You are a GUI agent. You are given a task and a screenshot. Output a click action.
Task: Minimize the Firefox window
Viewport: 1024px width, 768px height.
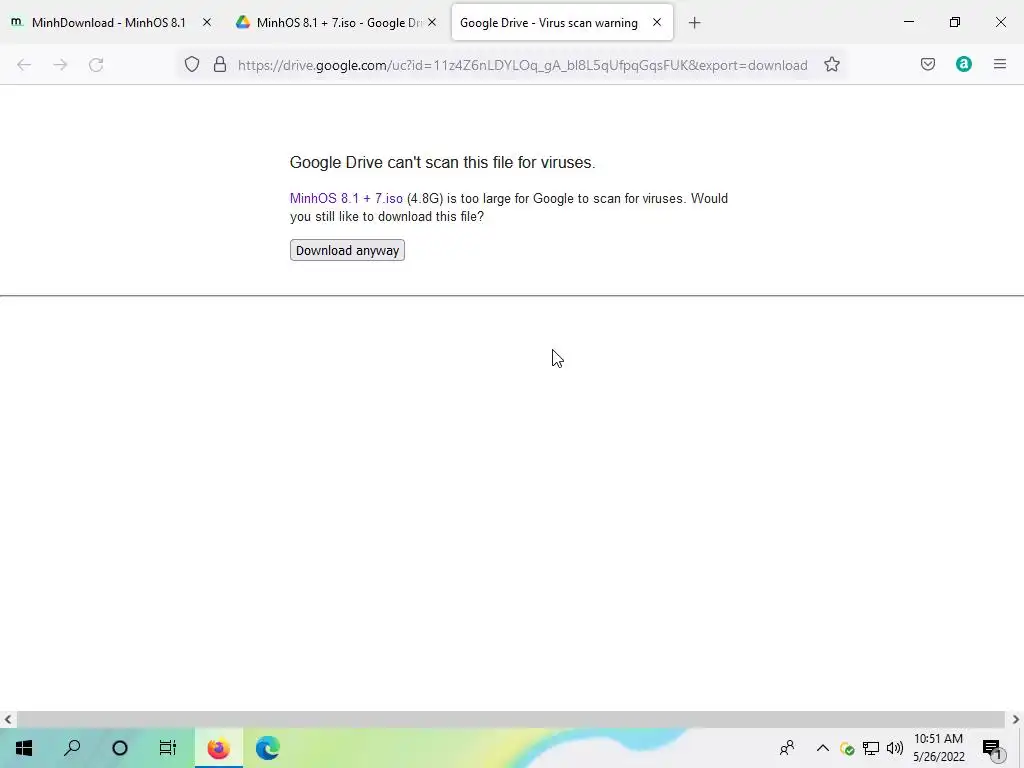[908, 22]
